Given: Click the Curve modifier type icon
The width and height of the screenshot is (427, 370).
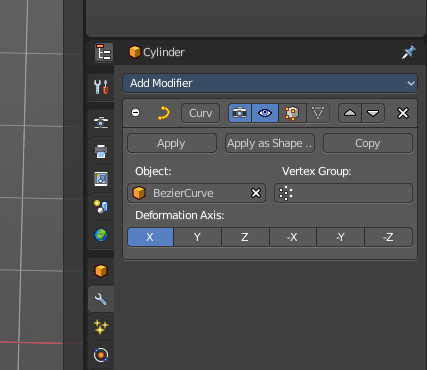Looking at the screenshot, I should tap(163, 113).
